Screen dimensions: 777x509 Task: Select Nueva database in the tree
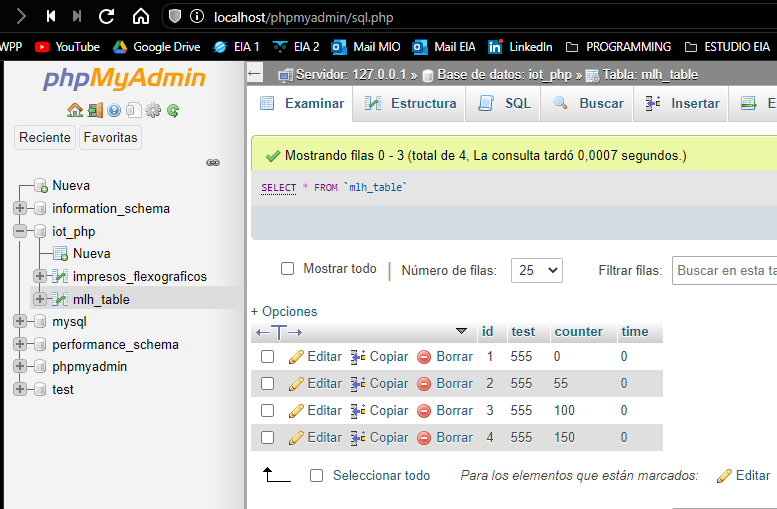click(x=71, y=186)
